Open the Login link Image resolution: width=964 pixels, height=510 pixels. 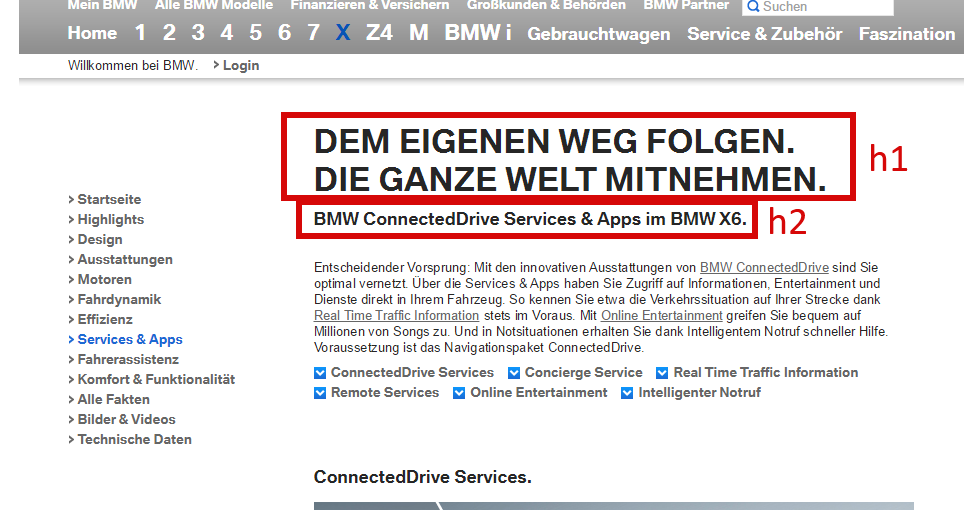click(240, 65)
